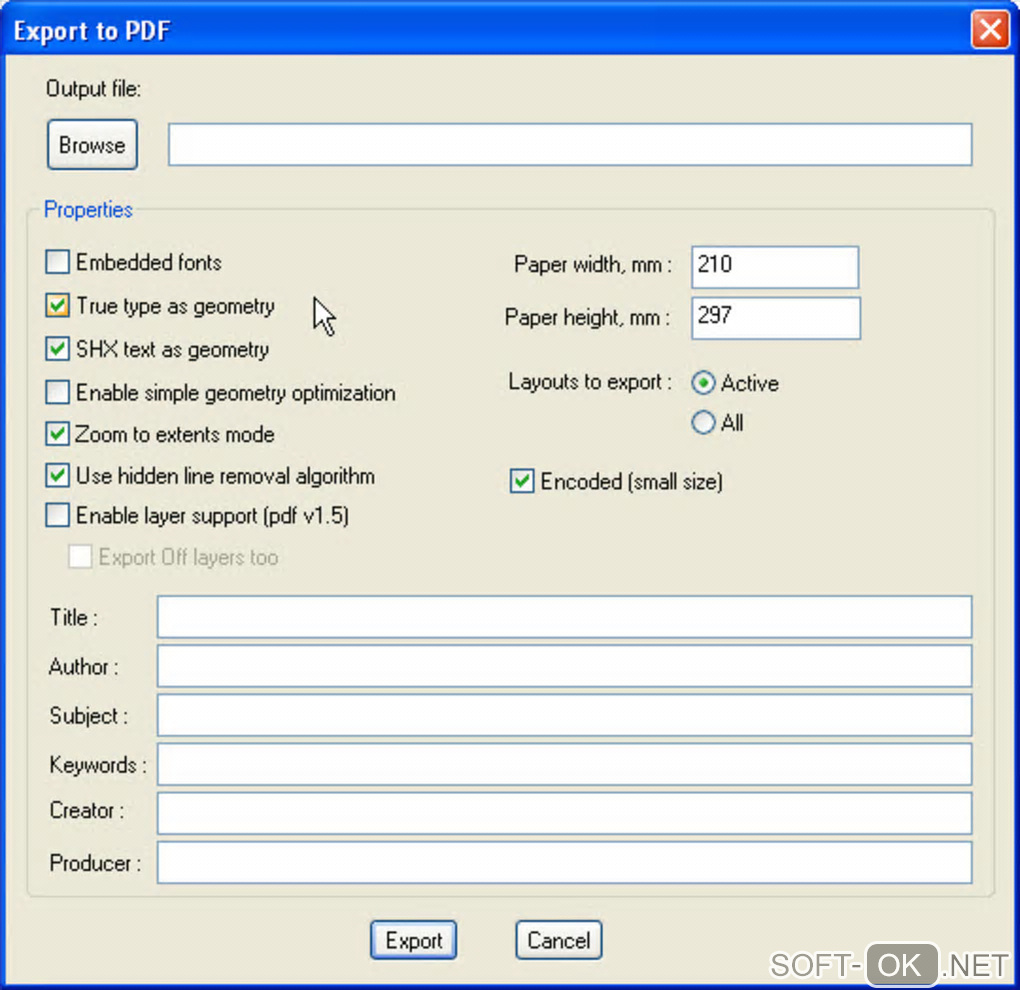
Task: Enable simple geometry optimization checkbox
Action: pos(57,393)
